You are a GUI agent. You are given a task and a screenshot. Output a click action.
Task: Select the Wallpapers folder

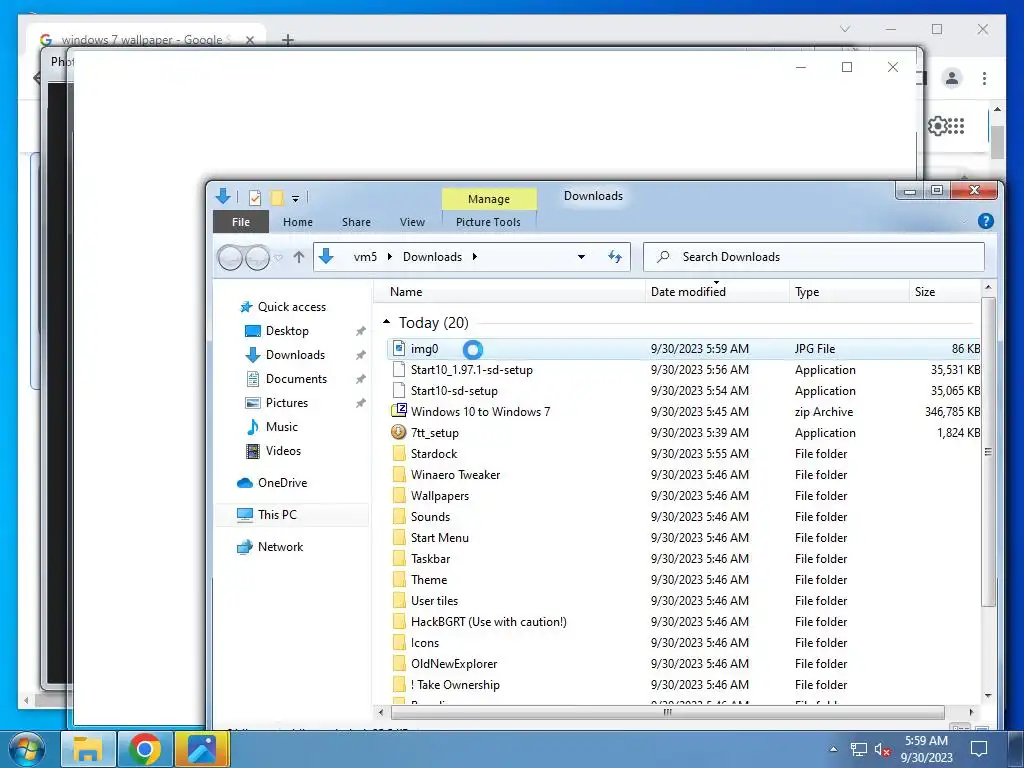(440, 496)
